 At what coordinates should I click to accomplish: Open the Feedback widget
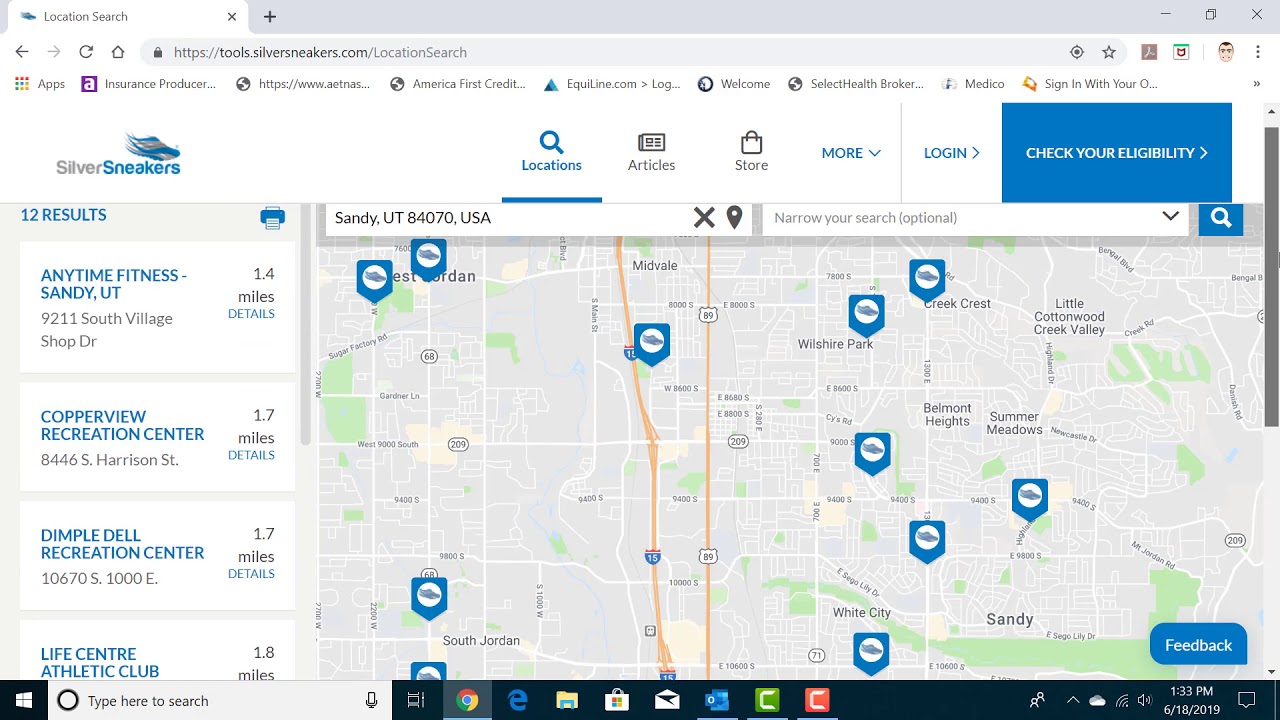(x=1198, y=645)
